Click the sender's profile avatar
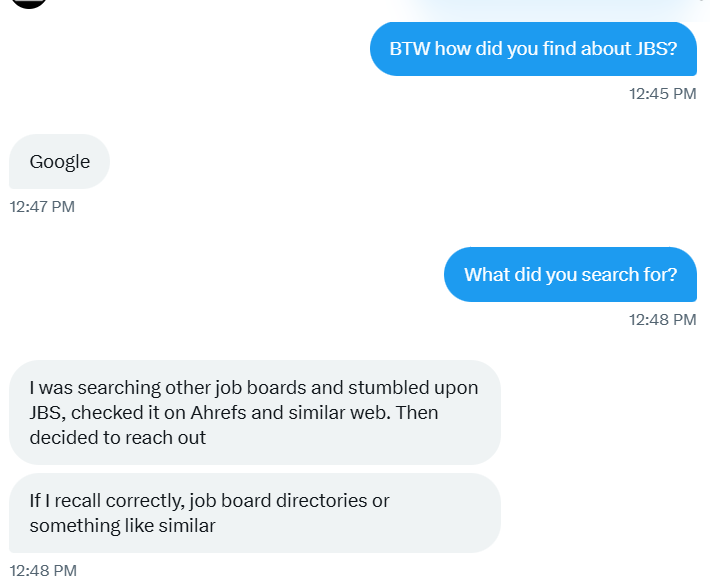 click(x=29, y=3)
